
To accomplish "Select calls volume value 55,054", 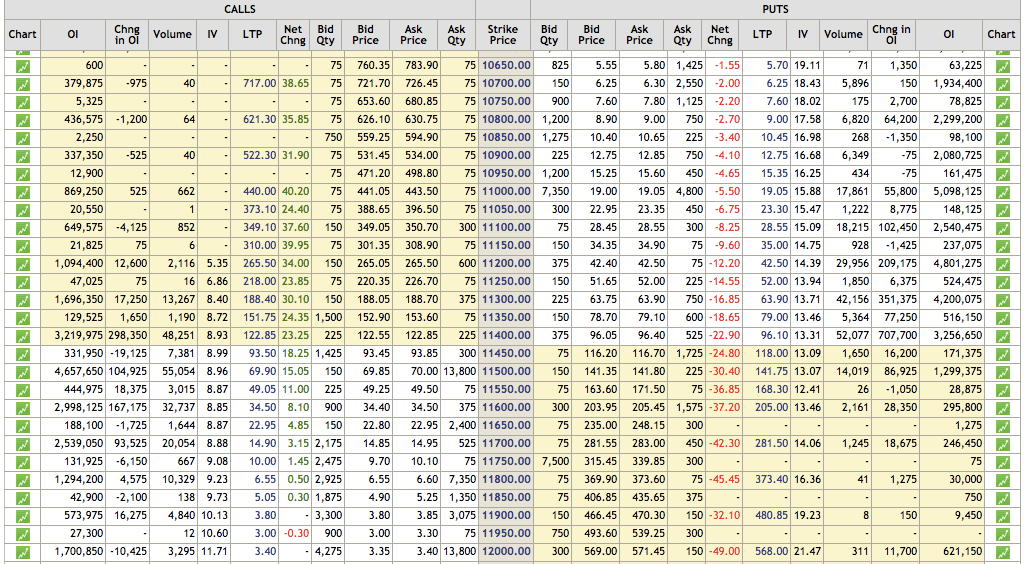I will coord(179,371).
